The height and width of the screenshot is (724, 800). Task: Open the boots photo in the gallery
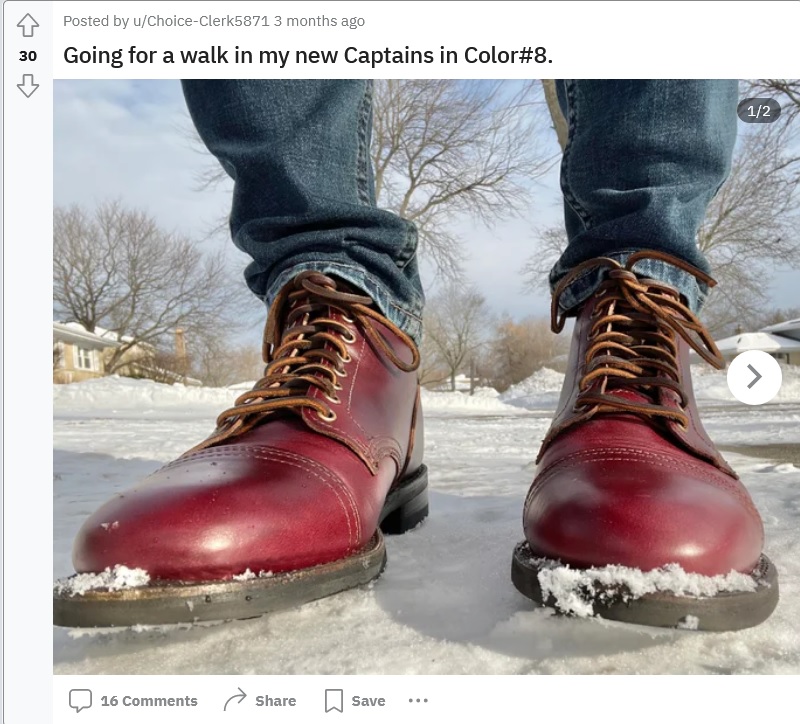[427, 377]
